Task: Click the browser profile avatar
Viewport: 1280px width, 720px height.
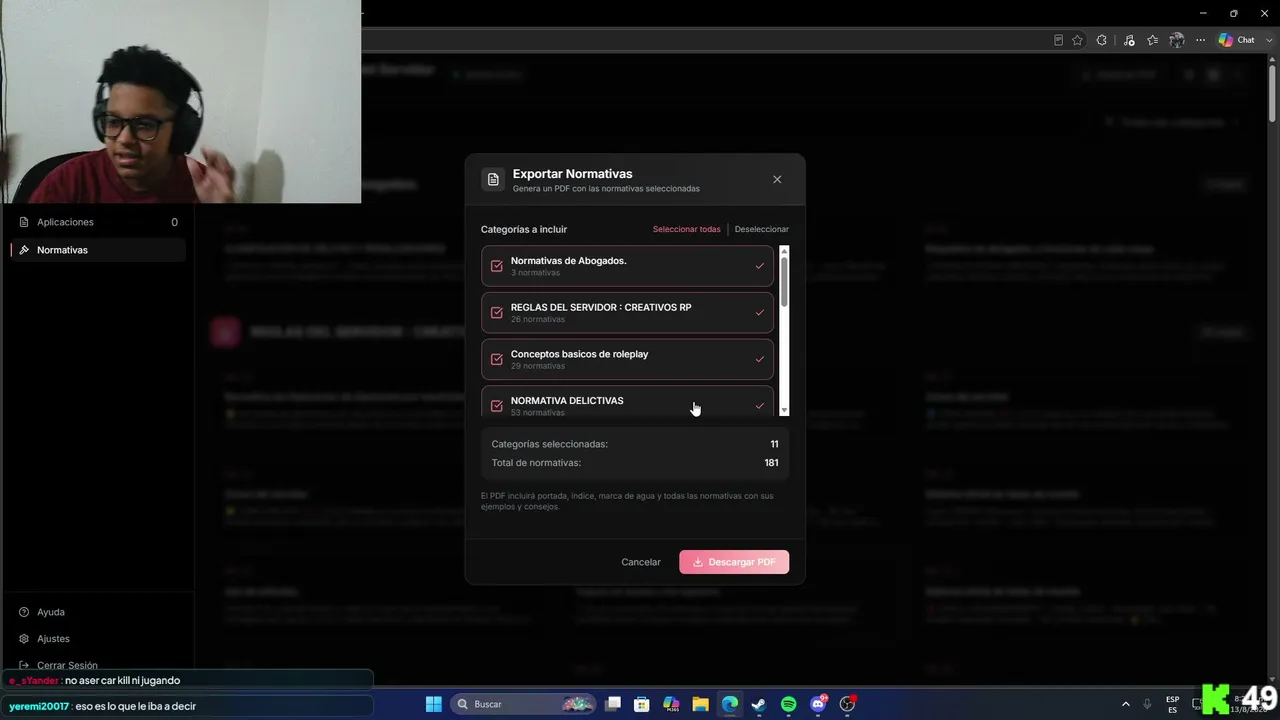Action: [1177, 40]
